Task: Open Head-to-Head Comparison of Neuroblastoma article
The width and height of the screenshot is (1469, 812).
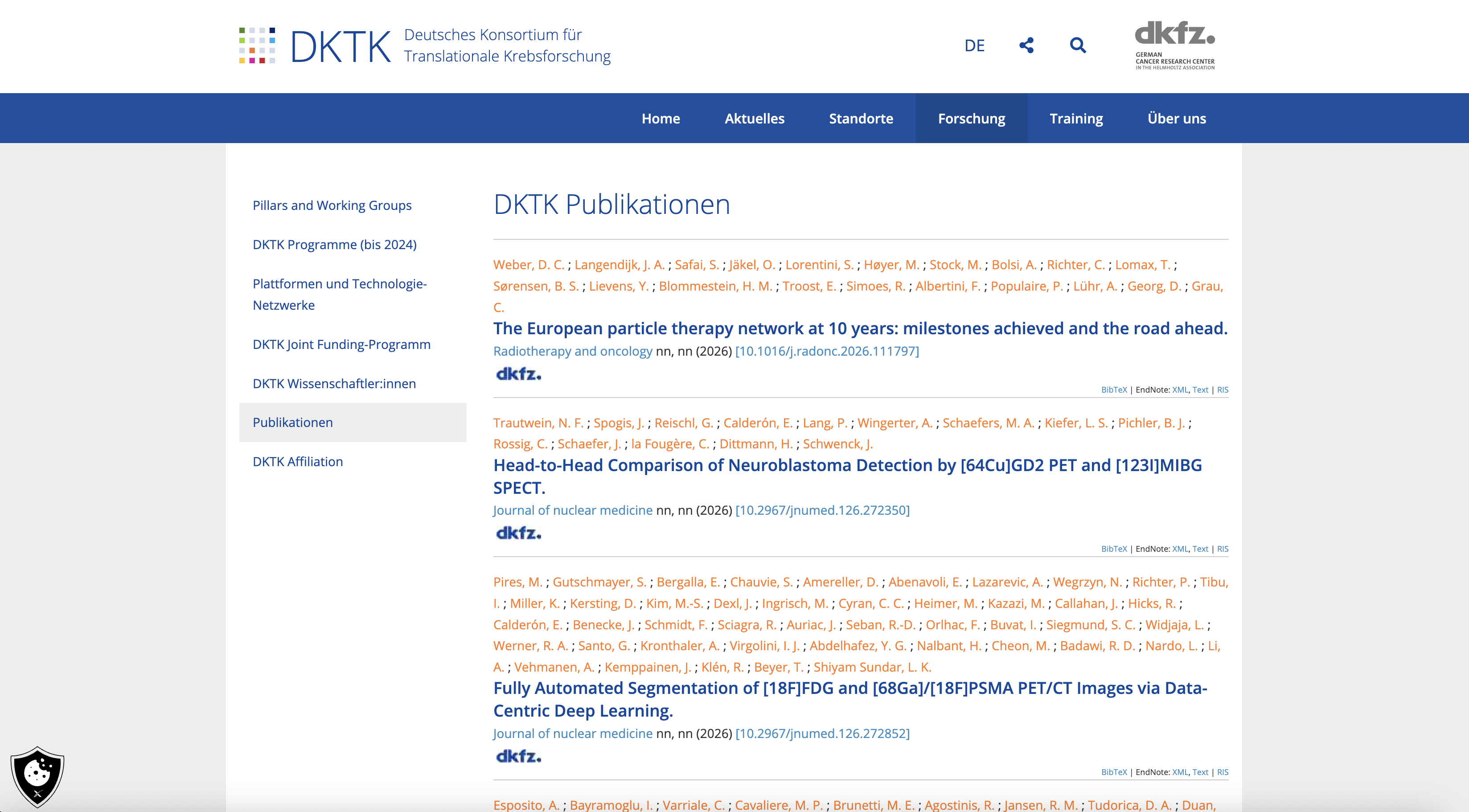Action: pos(847,477)
